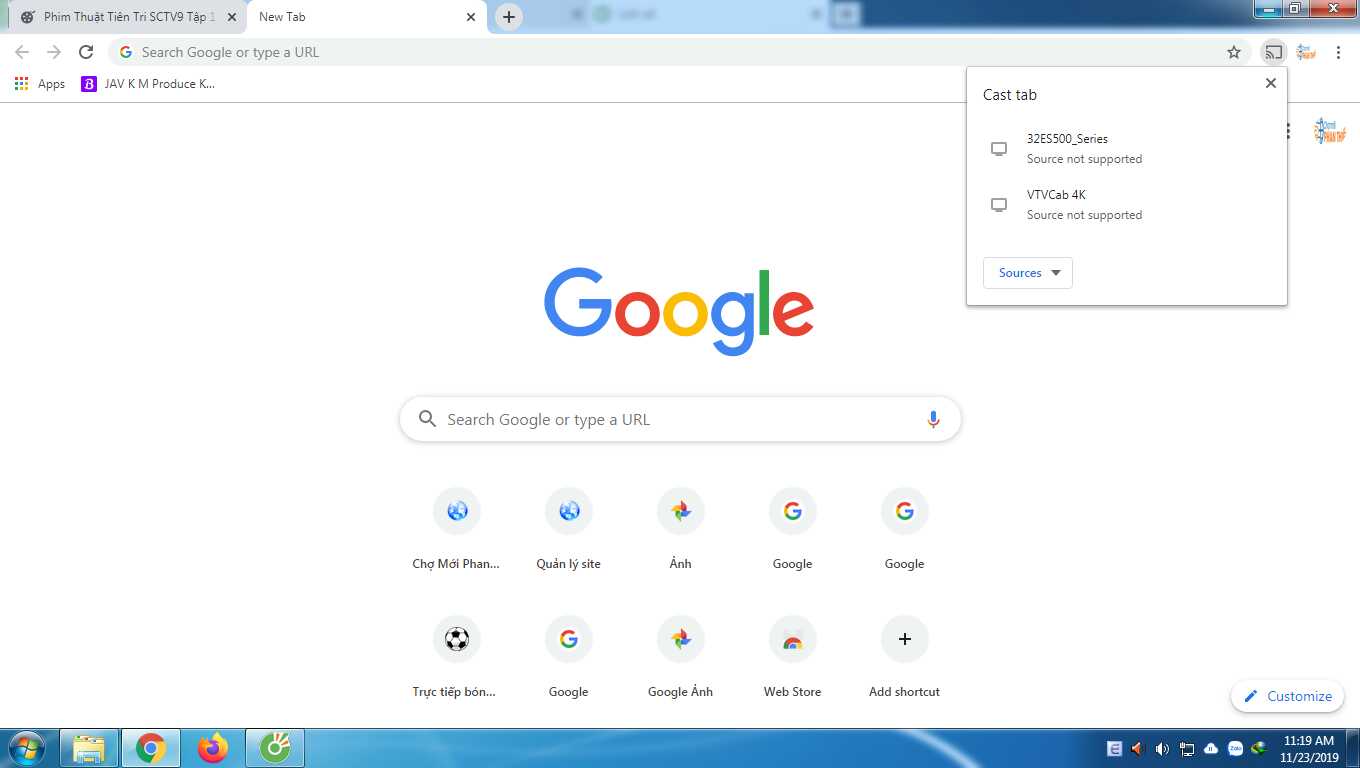Close the Cast tab popup

tap(1271, 83)
